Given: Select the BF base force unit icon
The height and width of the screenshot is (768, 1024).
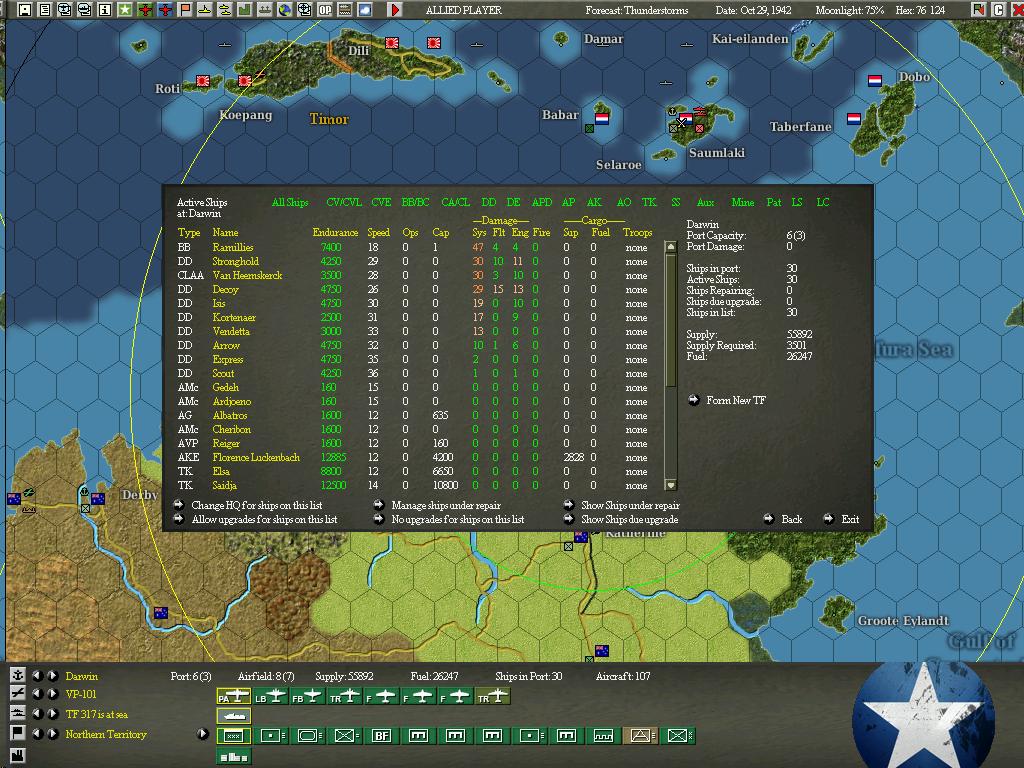Looking at the screenshot, I should (381, 736).
